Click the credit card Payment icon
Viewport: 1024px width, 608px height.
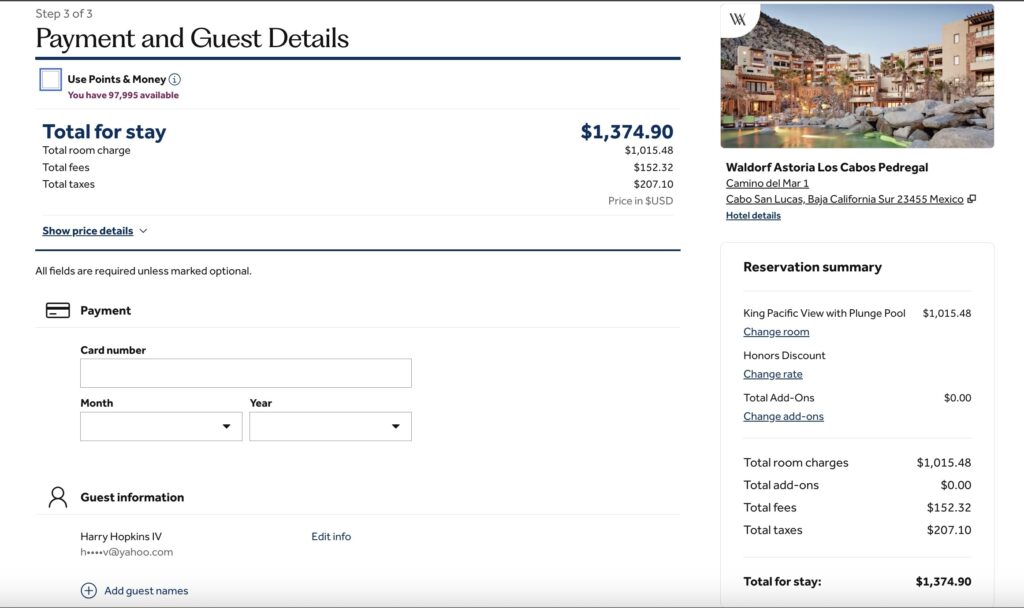coord(58,311)
